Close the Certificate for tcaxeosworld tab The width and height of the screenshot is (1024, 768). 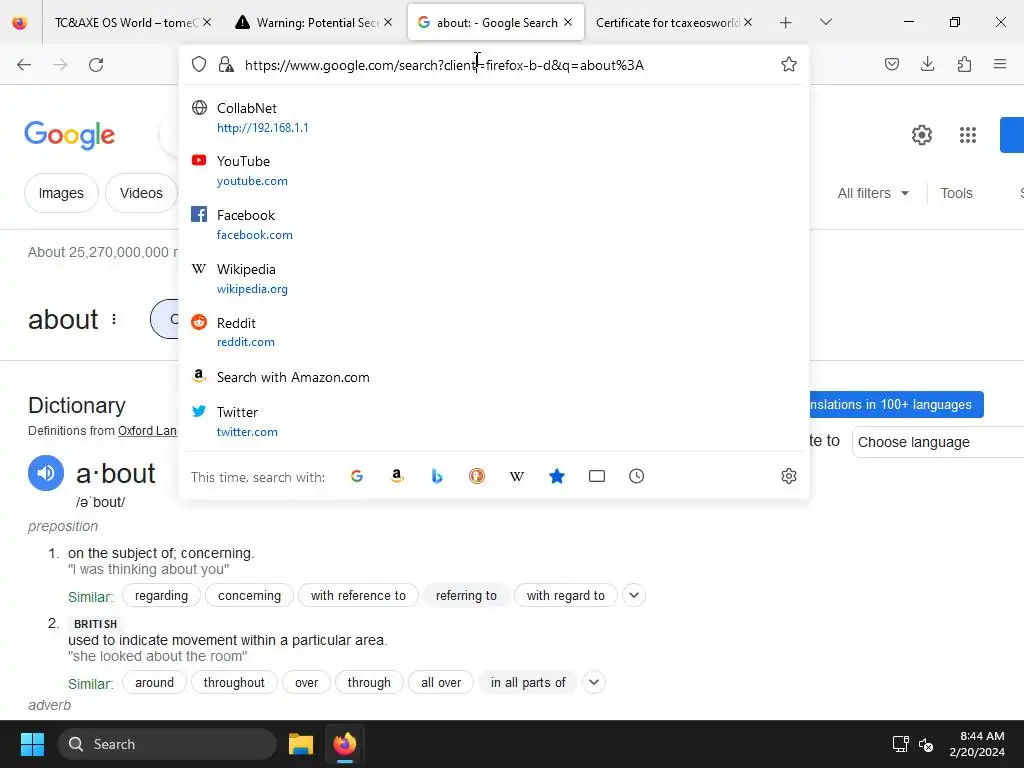[x=748, y=22]
